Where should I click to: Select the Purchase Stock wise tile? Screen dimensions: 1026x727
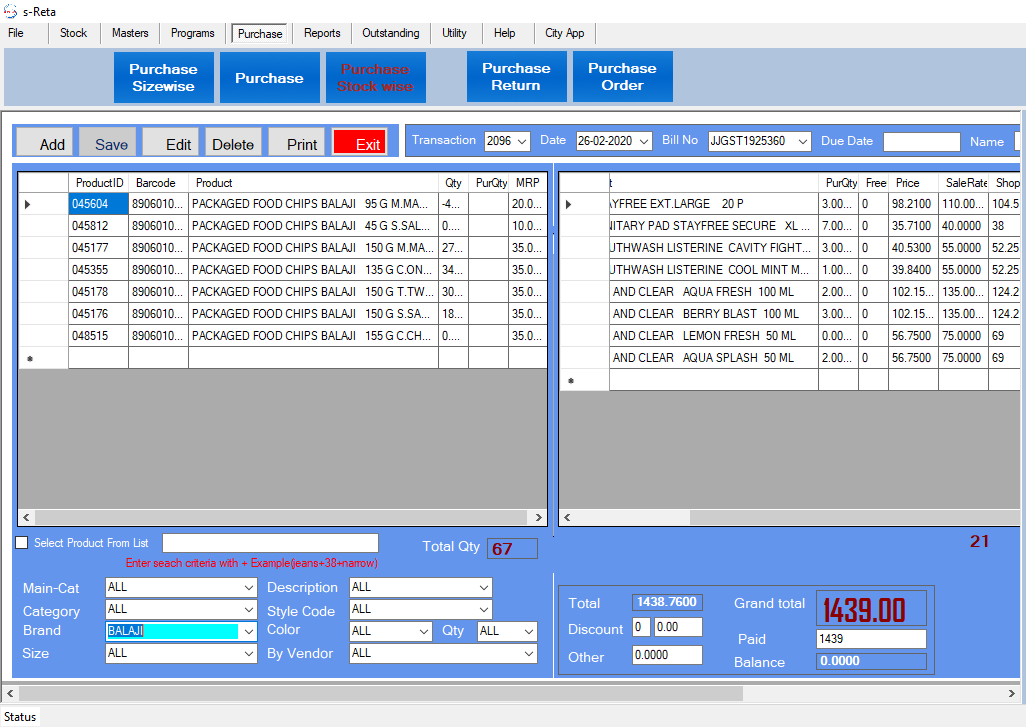[375, 77]
